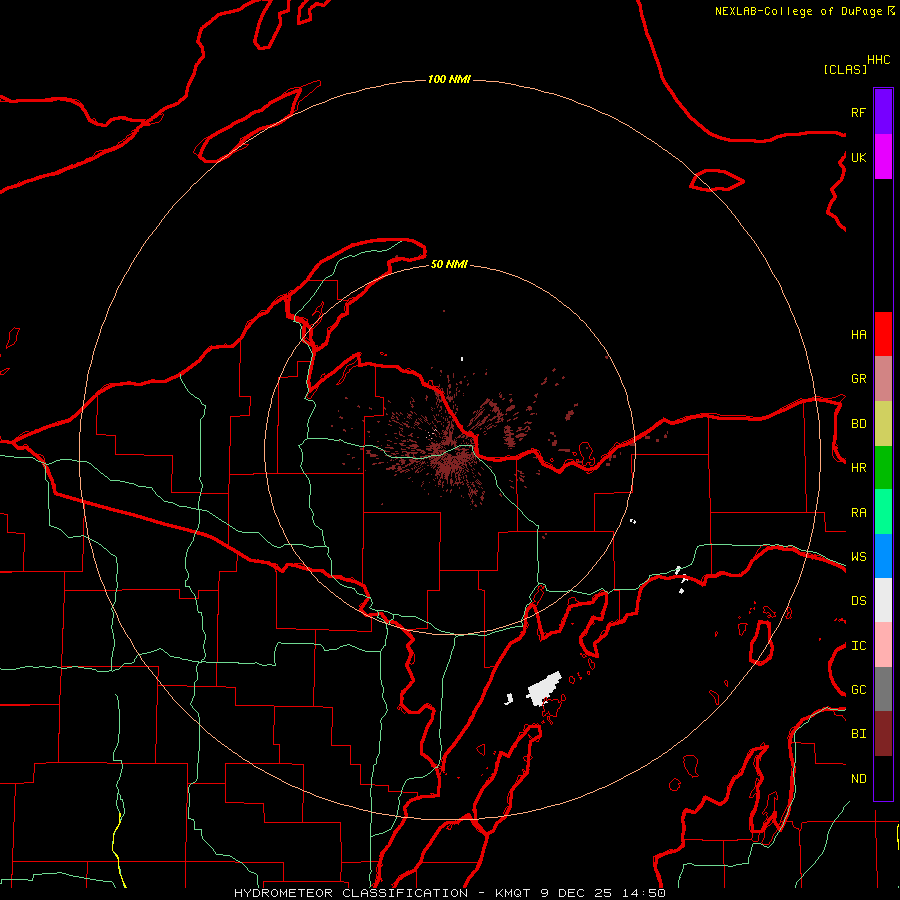Click the GC legend label
900x900 pixels.
(858, 690)
